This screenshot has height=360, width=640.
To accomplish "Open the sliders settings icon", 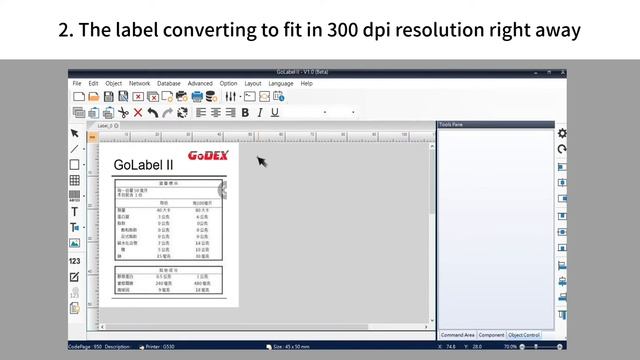I will coord(230,97).
